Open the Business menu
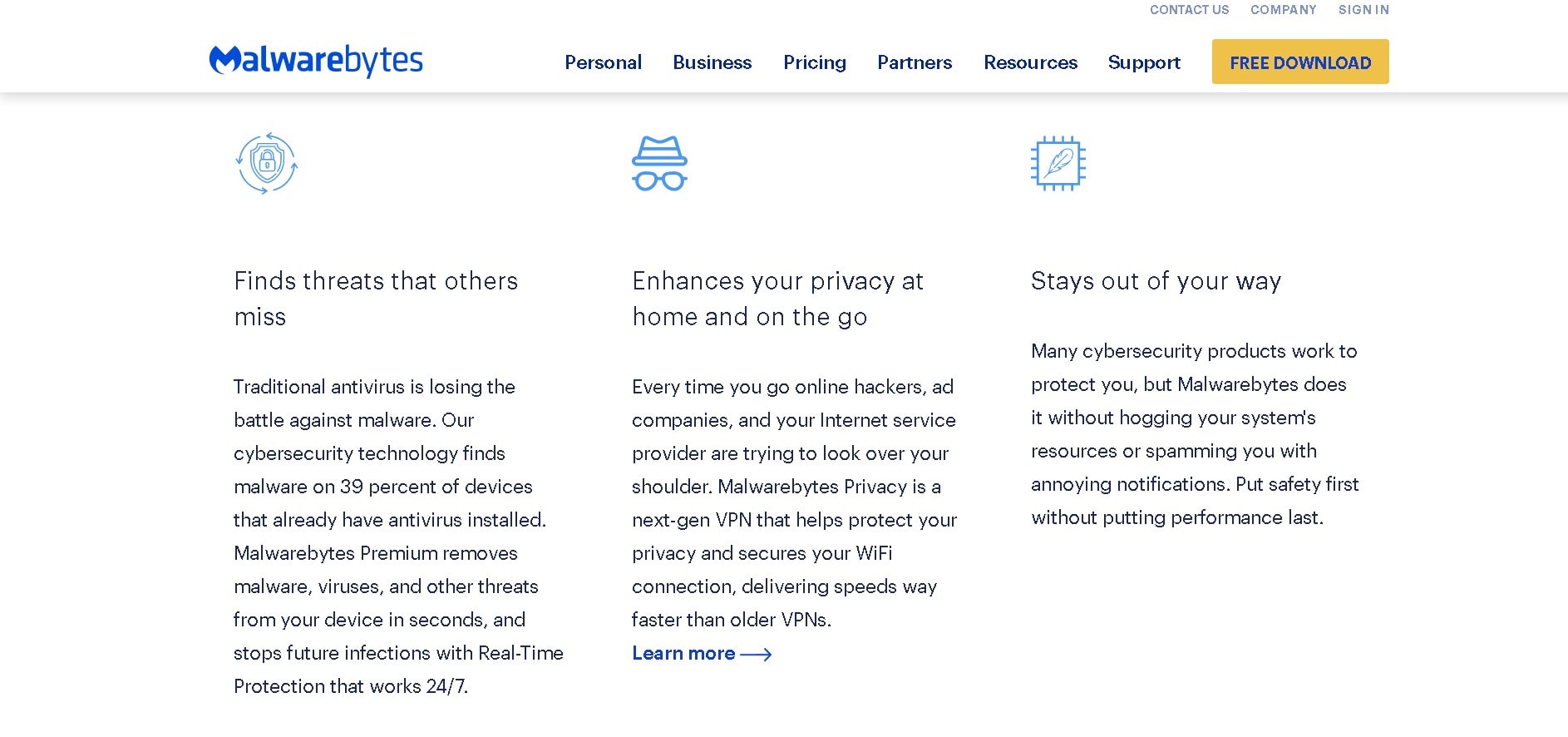Screen dimensions: 1568x737 tap(712, 62)
